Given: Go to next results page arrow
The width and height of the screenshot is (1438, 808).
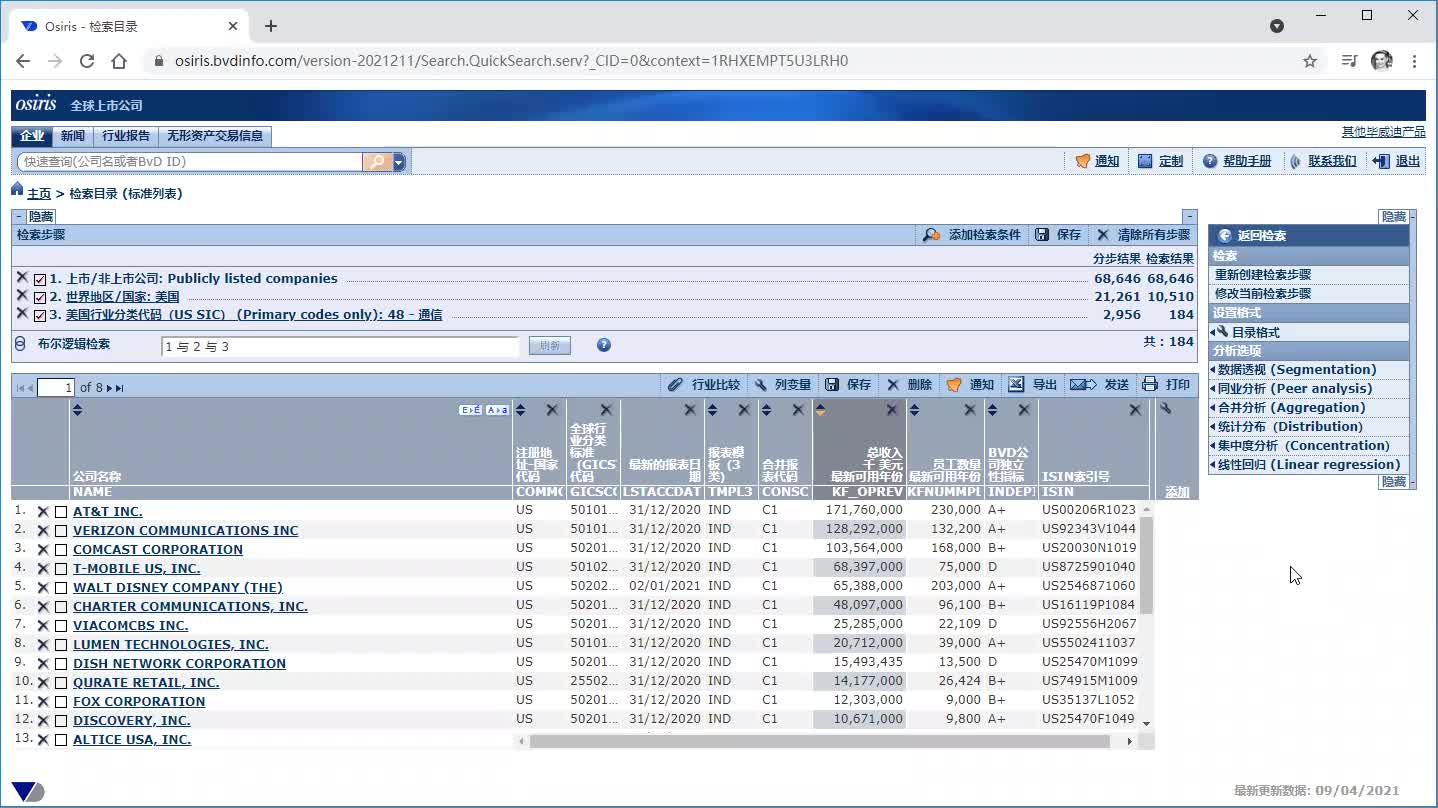Looking at the screenshot, I should [110, 388].
